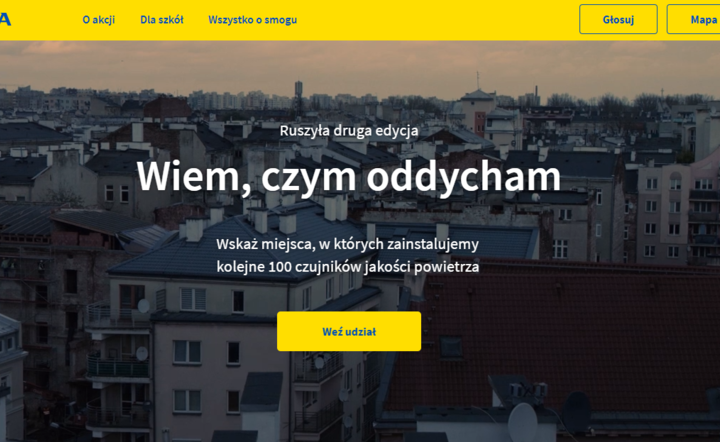Click the Wskaż miejsca description line
Viewport: 720px width, 442px height.
348,244
